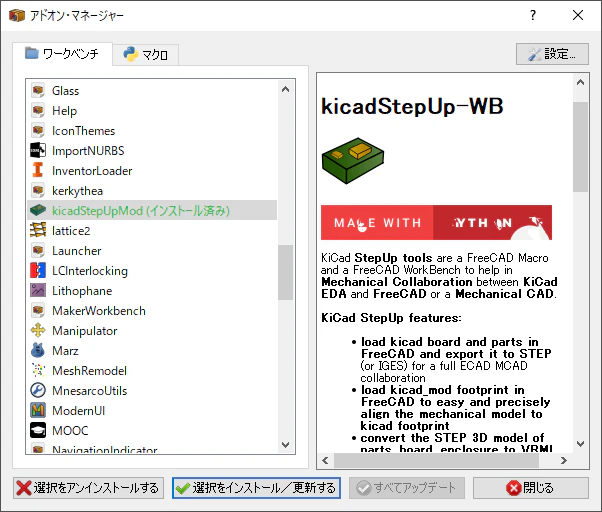Click the MOOC graduation cap icon
This screenshot has height=512, width=602.
point(38,430)
